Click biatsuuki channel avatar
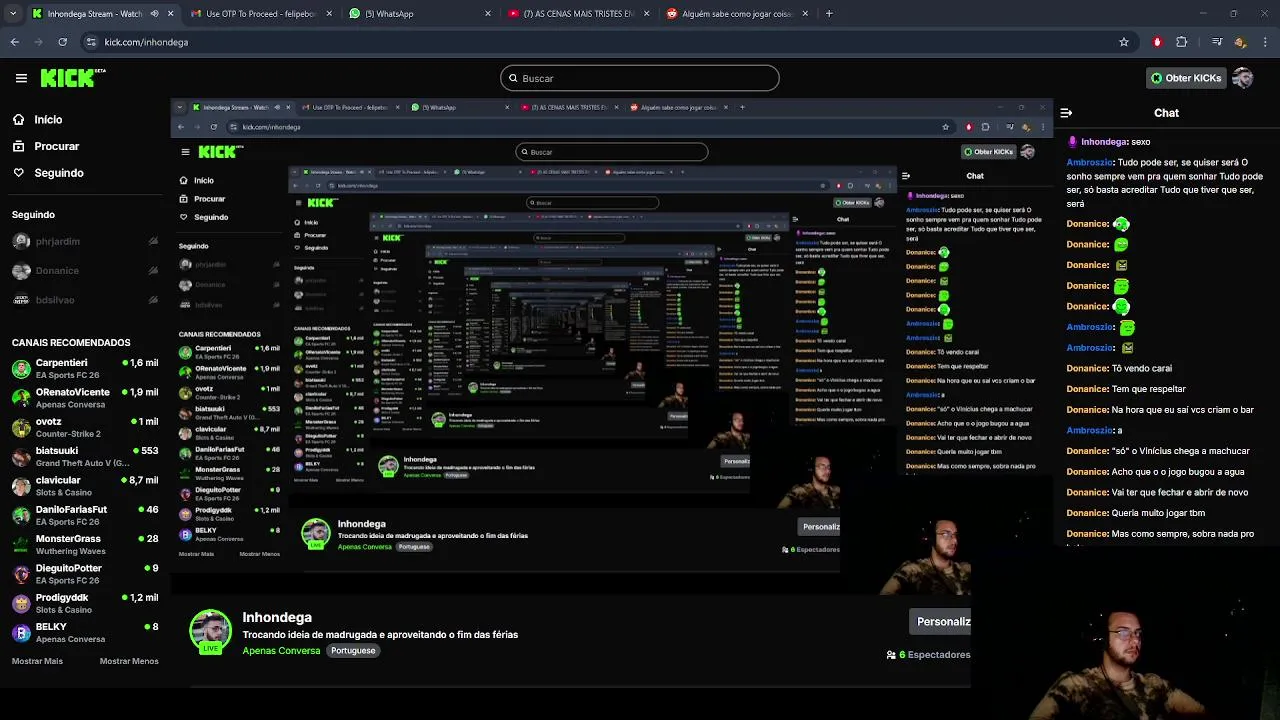 coord(21,457)
